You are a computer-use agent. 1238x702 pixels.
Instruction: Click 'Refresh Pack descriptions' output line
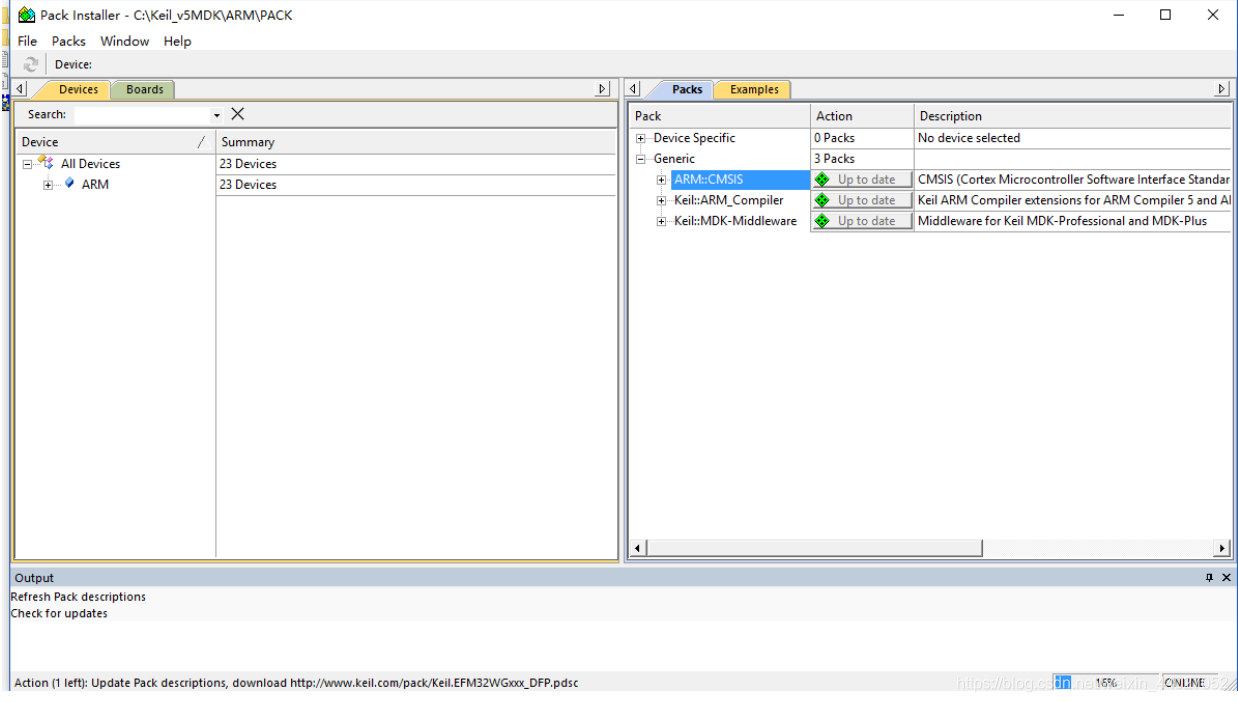click(x=78, y=597)
